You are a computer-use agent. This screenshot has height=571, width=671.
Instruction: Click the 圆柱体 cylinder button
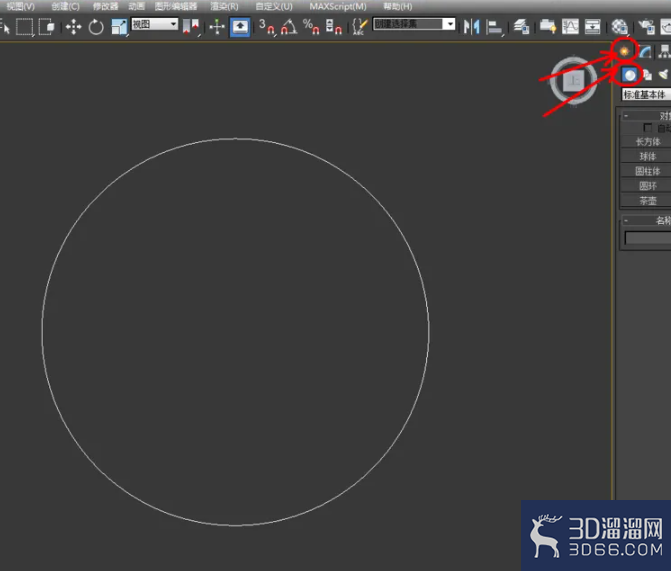coord(646,171)
